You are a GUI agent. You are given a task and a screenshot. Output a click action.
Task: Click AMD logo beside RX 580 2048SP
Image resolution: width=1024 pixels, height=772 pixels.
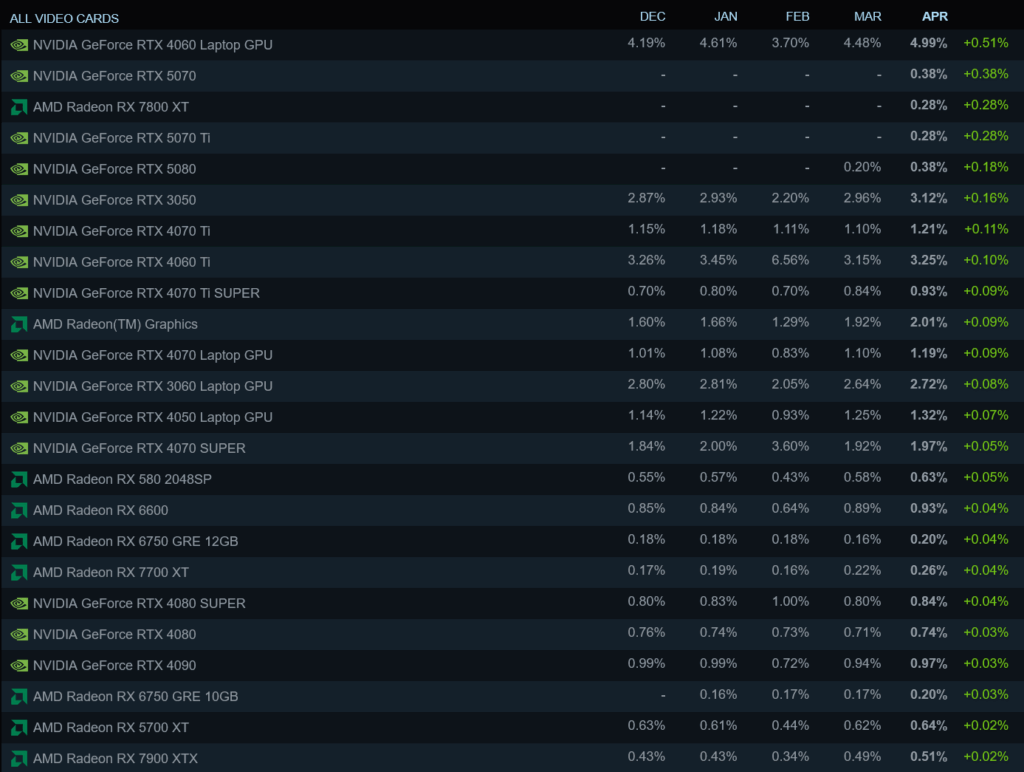click(x=19, y=479)
